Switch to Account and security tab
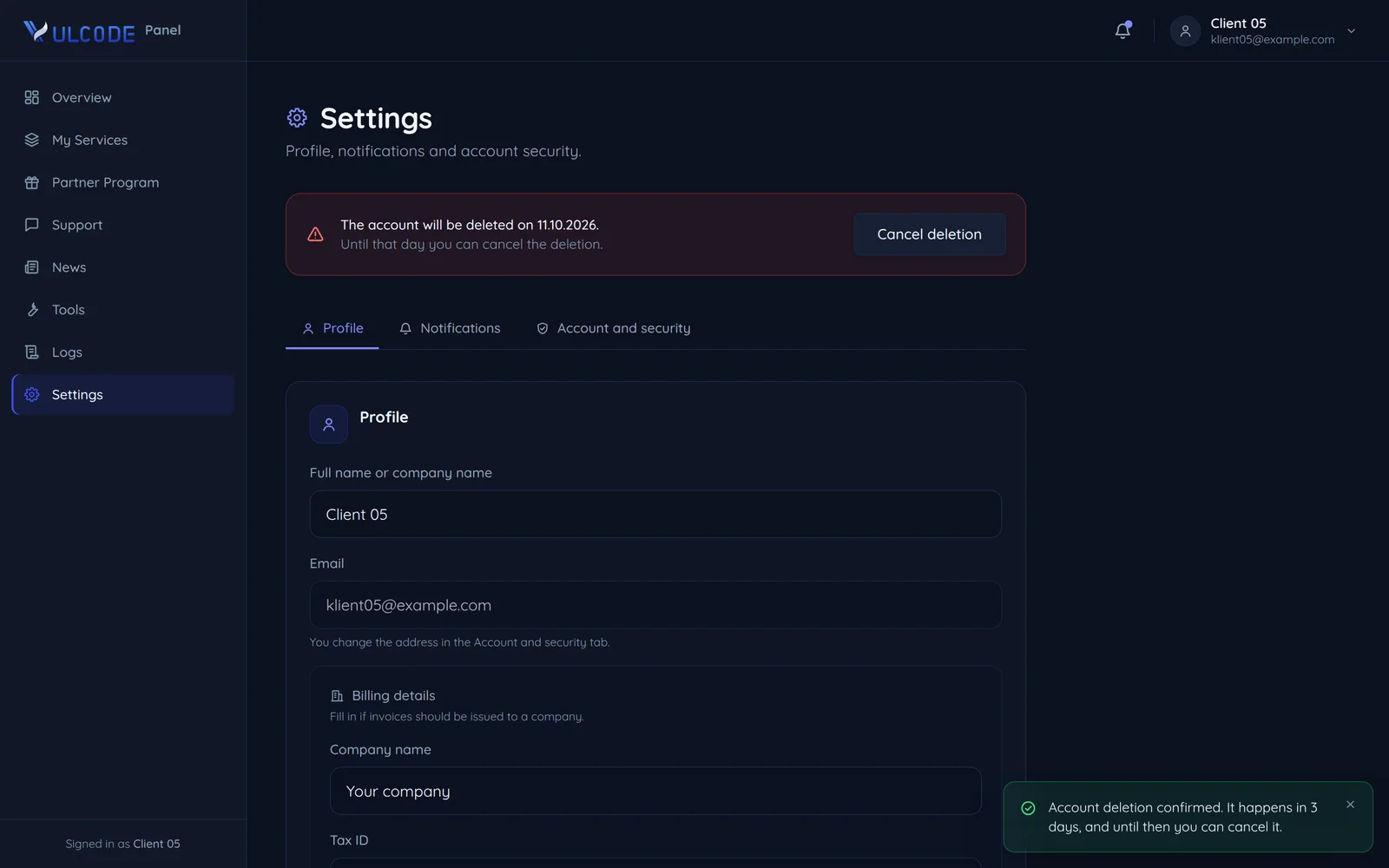This screenshot has width=1389, height=868. click(x=614, y=328)
